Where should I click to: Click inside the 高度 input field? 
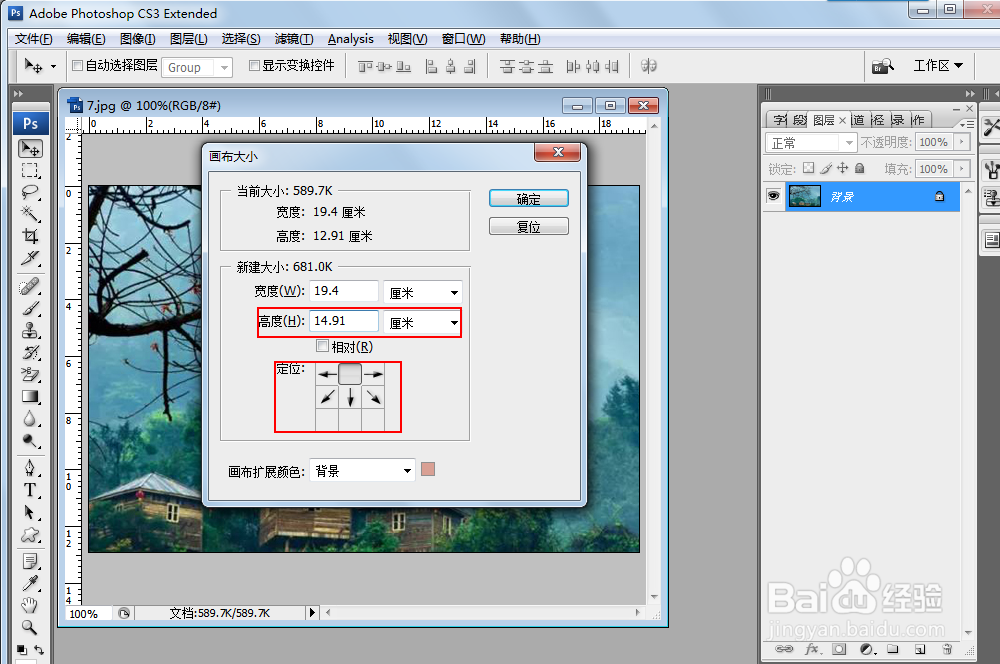pyautogui.click(x=344, y=322)
